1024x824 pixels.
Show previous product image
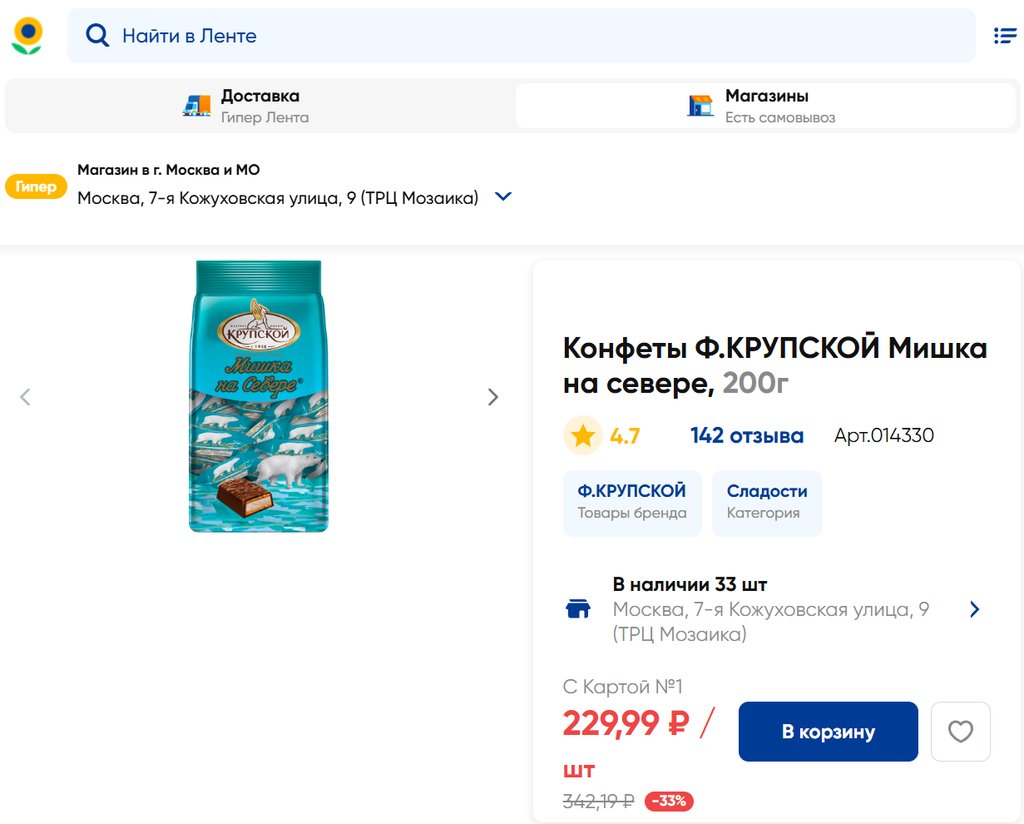26,397
